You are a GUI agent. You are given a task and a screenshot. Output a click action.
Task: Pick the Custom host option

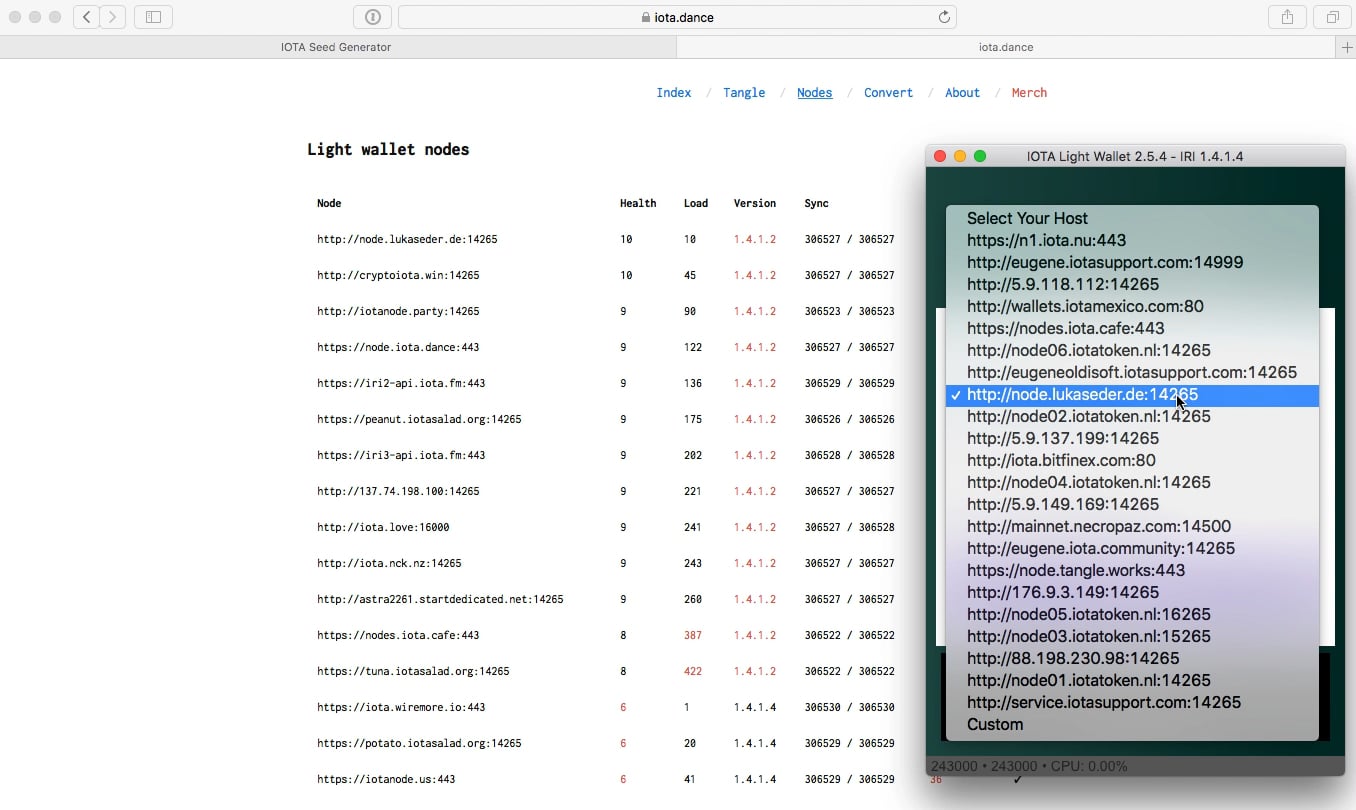coord(995,724)
